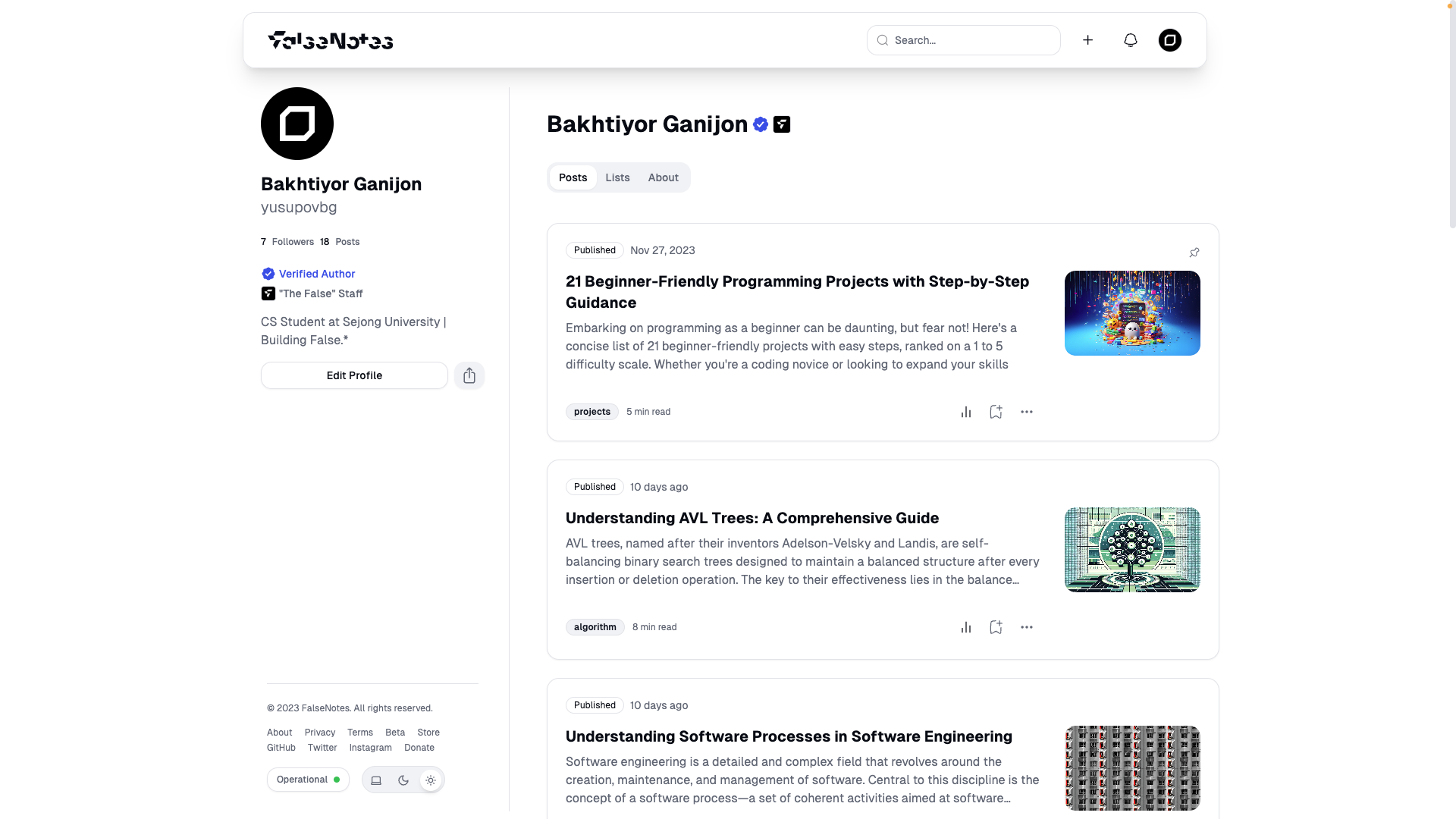
Task: Bookmark the AVL Trees post
Action: pyautogui.click(x=996, y=627)
